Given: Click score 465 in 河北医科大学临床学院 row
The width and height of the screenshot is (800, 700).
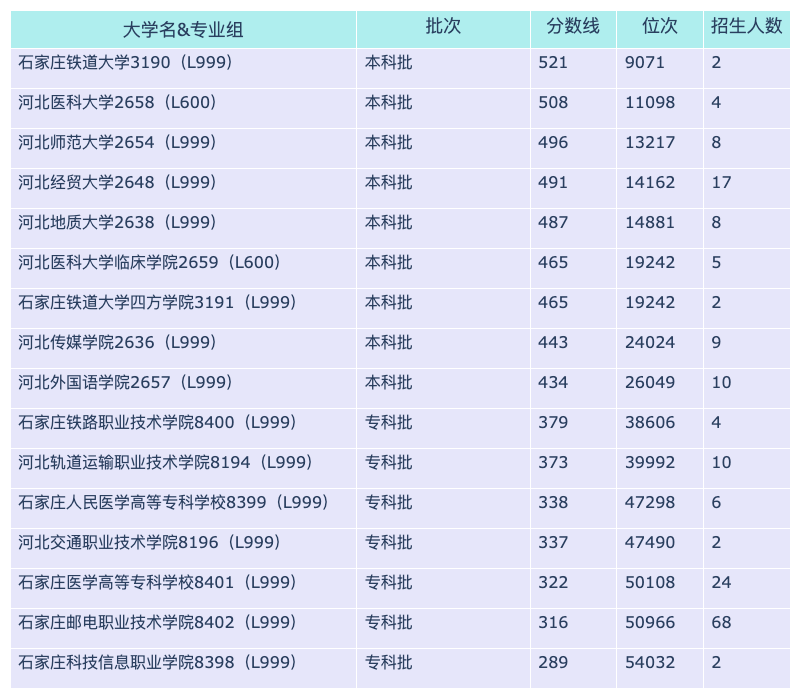Looking at the screenshot, I should 553,262.
